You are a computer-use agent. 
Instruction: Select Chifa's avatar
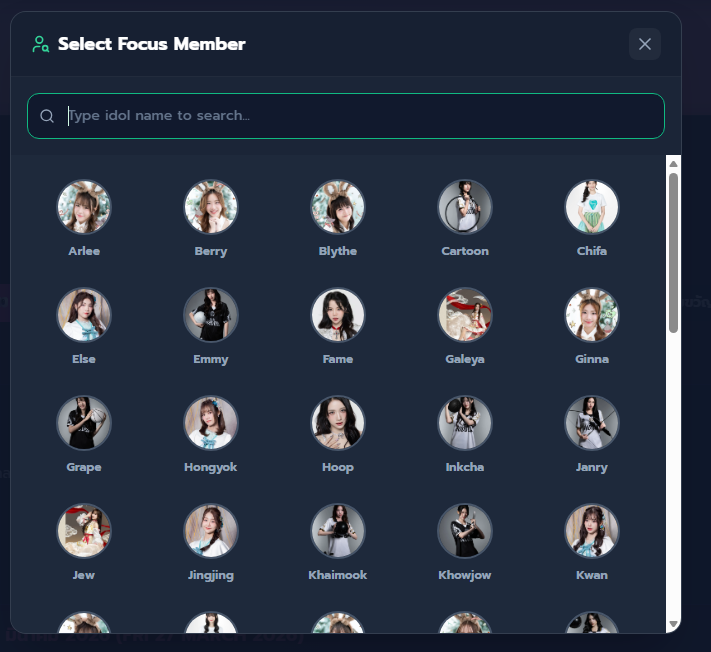[592, 207]
